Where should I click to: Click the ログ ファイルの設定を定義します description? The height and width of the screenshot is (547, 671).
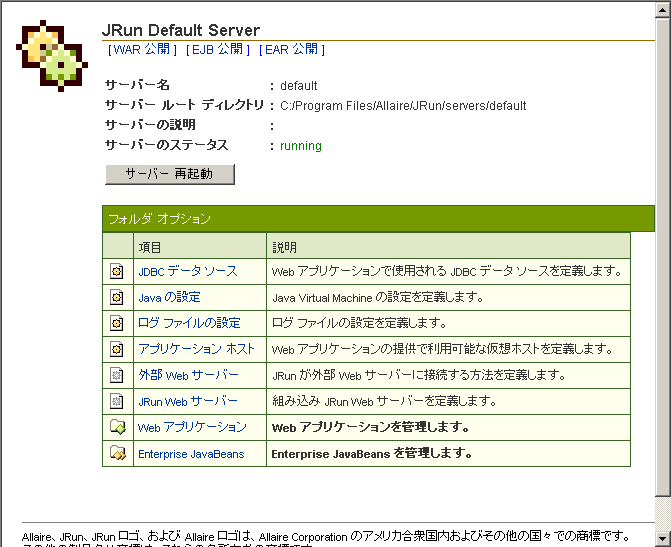(359, 323)
